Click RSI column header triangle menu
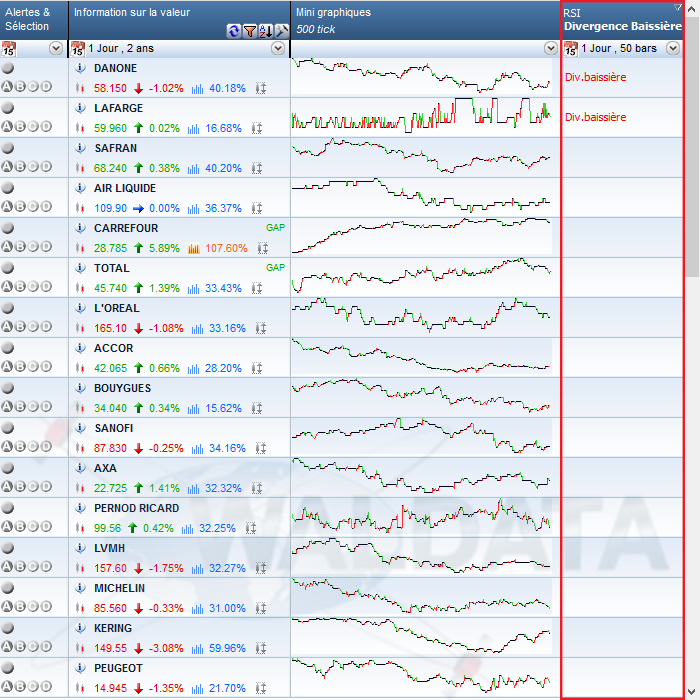The image size is (700, 700). point(678,7)
